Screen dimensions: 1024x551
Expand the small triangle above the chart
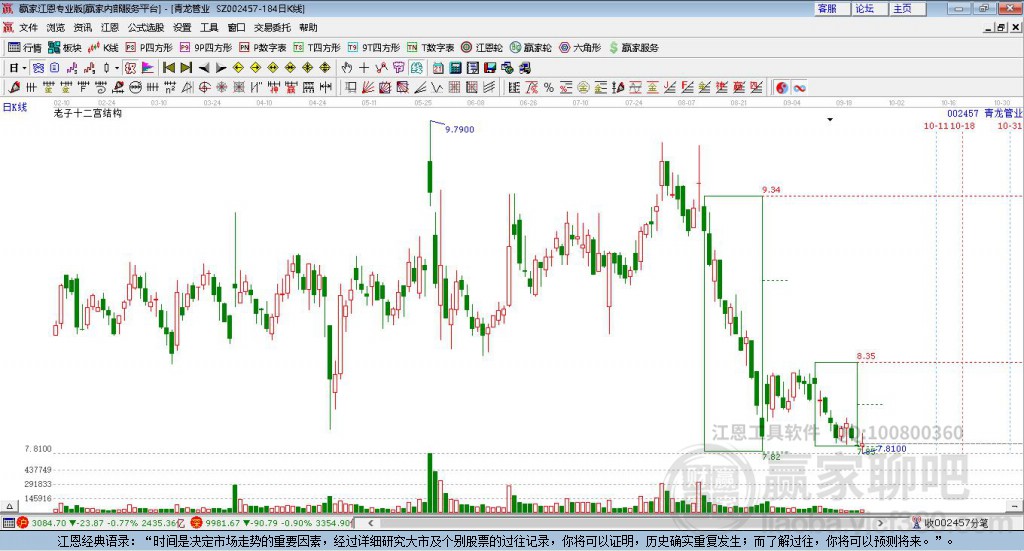click(829, 119)
